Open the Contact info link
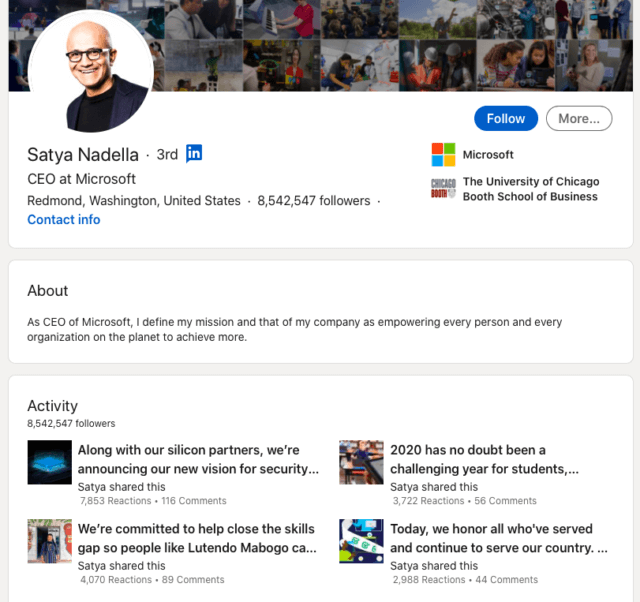 coord(64,220)
